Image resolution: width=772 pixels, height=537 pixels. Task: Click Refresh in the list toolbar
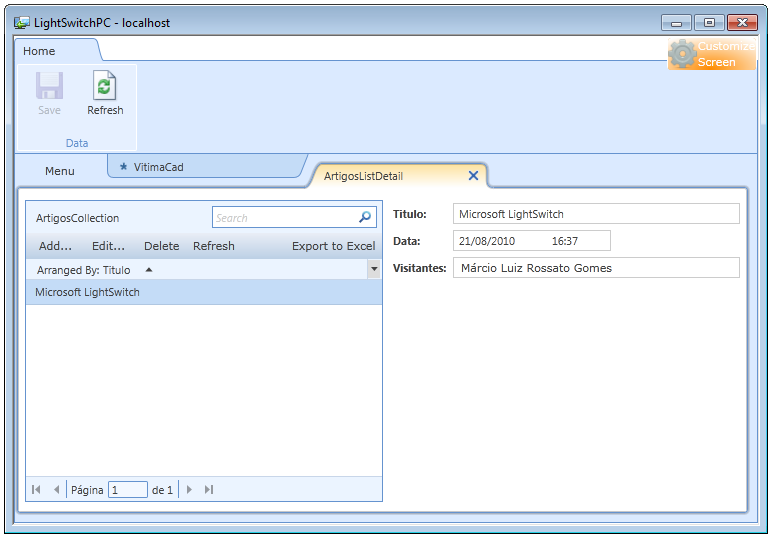click(214, 246)
